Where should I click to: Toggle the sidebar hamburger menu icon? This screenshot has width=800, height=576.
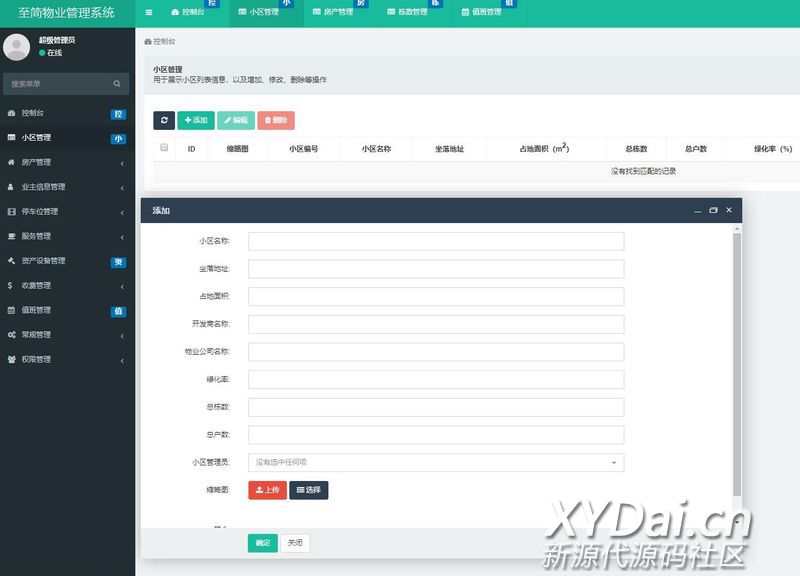[x=148, y=12]
